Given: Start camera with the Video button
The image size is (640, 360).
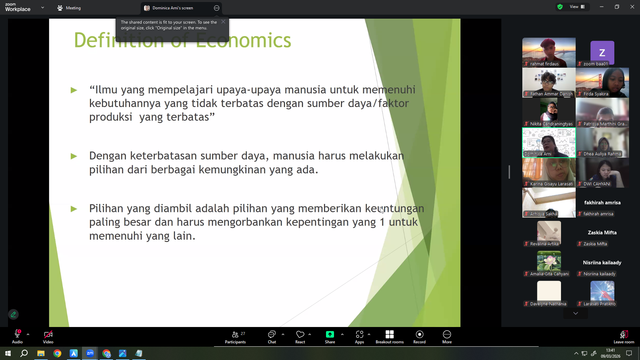Looking at the screenshot, I should click(x=48, y=336).
